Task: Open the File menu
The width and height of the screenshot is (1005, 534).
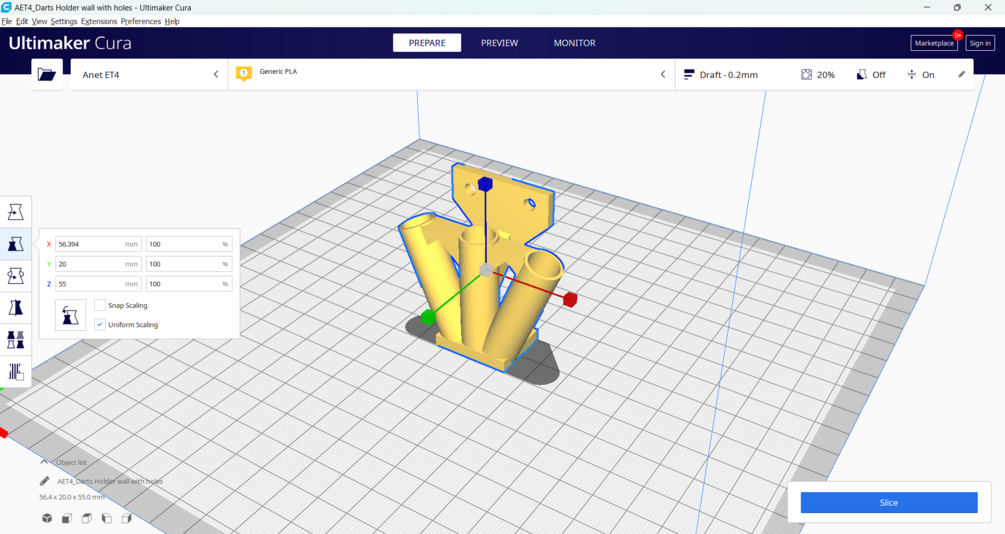Action: coord(6,21)
